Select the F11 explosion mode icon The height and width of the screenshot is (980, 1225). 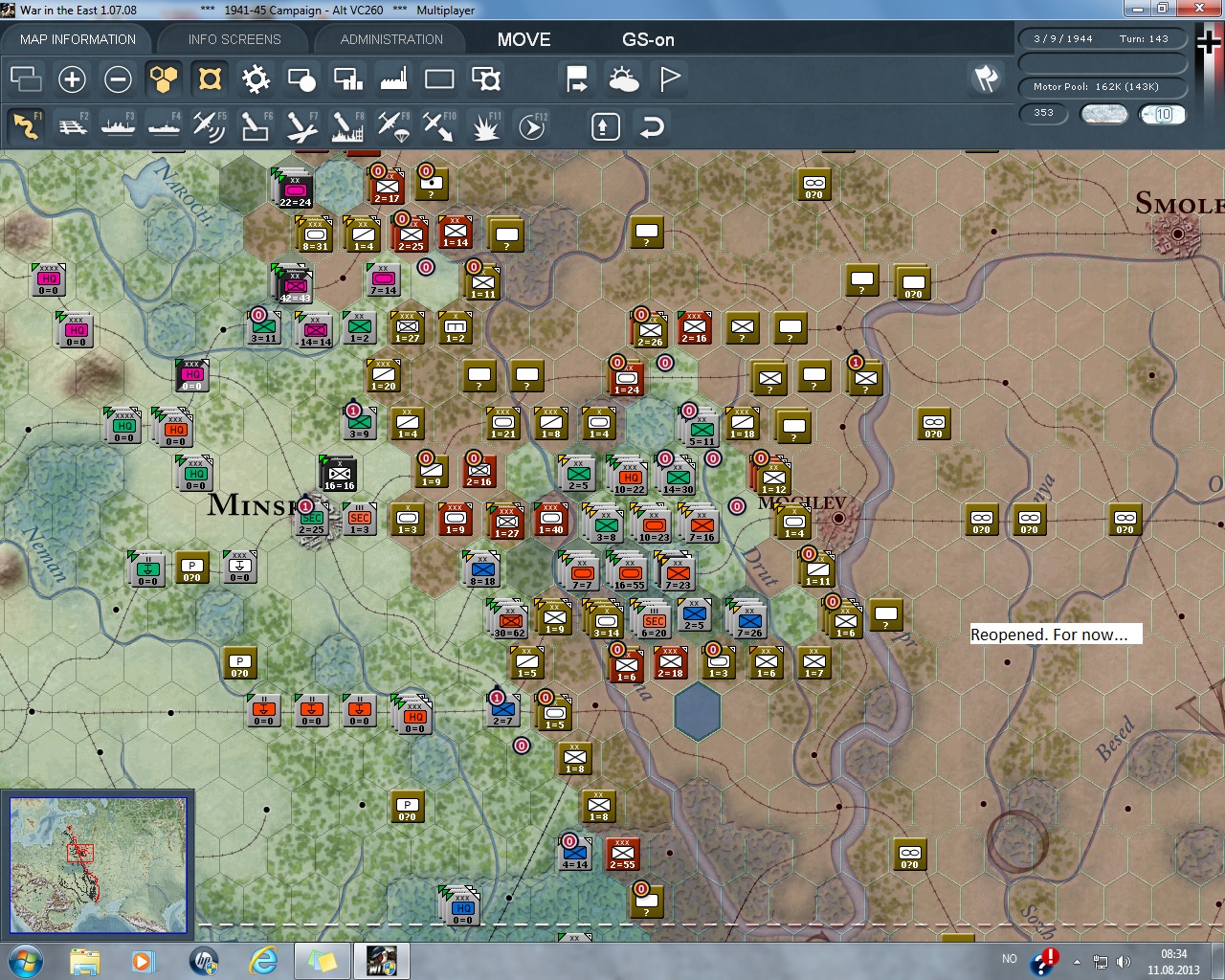click(485, 126)
